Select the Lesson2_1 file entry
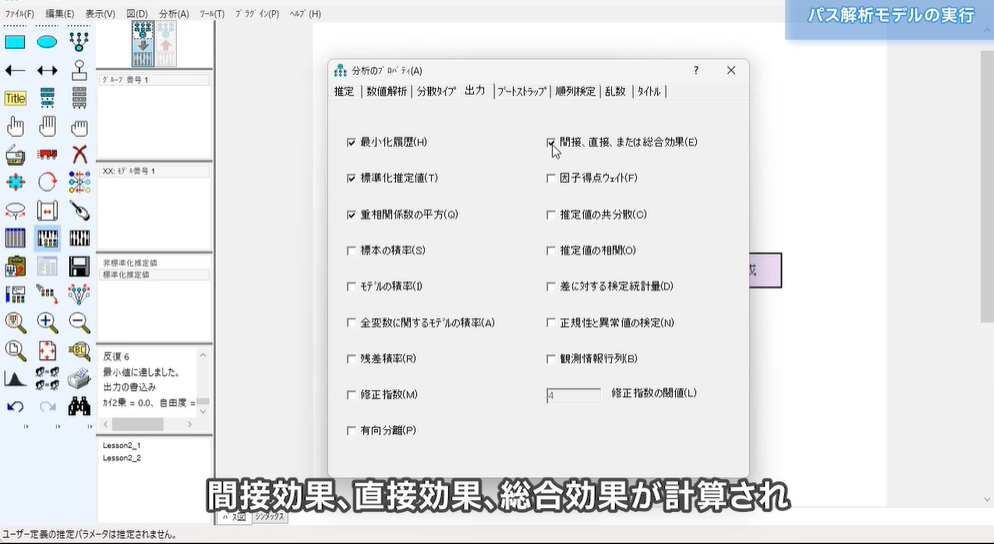The width and height of the screenshot is (994, 544). [122, 445]
